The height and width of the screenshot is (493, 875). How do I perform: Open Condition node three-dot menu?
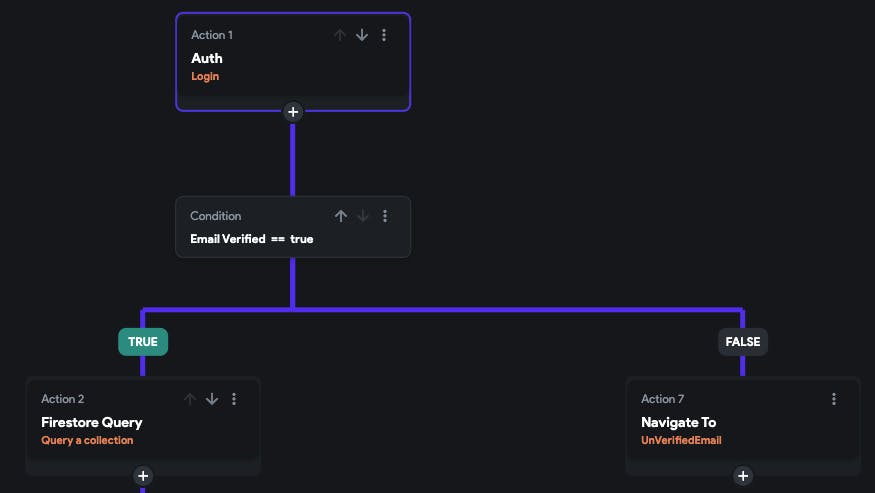point(386,216)
